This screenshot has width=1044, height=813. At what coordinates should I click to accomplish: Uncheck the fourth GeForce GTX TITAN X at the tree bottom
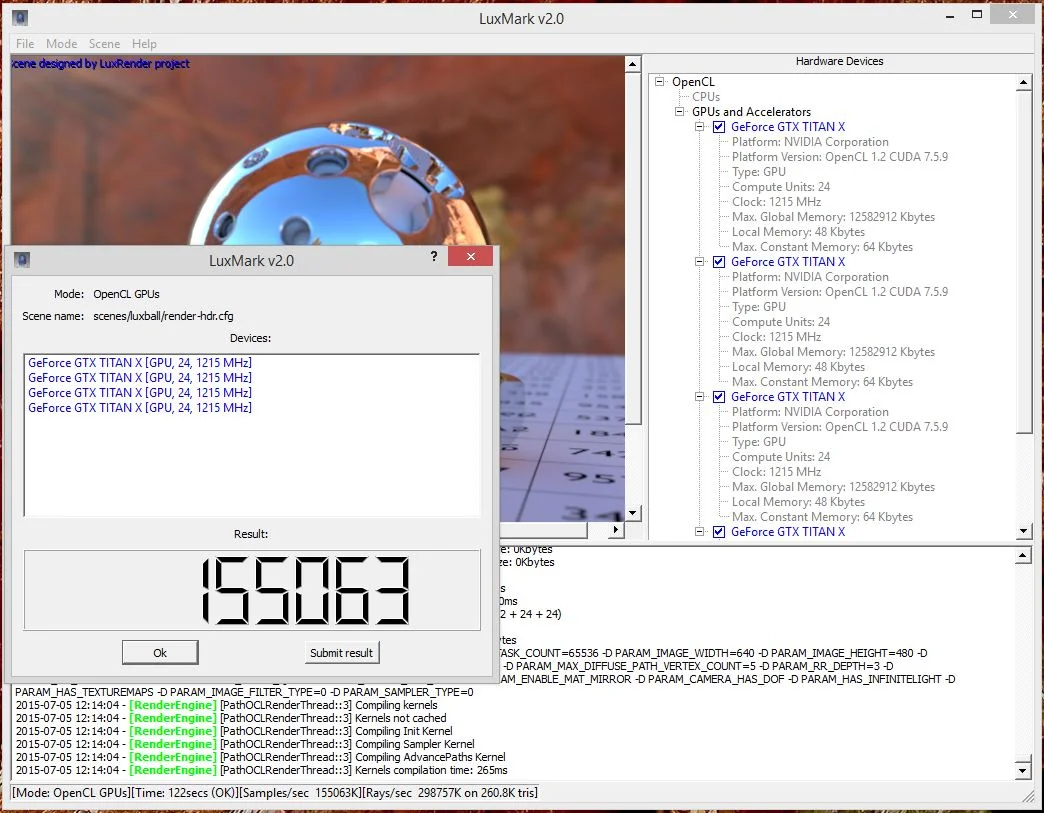[x=719, y=532]
